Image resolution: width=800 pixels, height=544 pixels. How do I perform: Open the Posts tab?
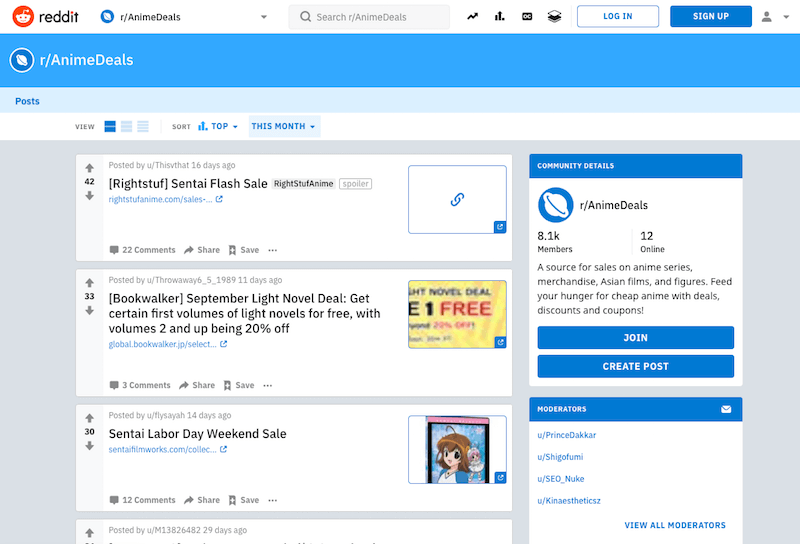(27, 101)
